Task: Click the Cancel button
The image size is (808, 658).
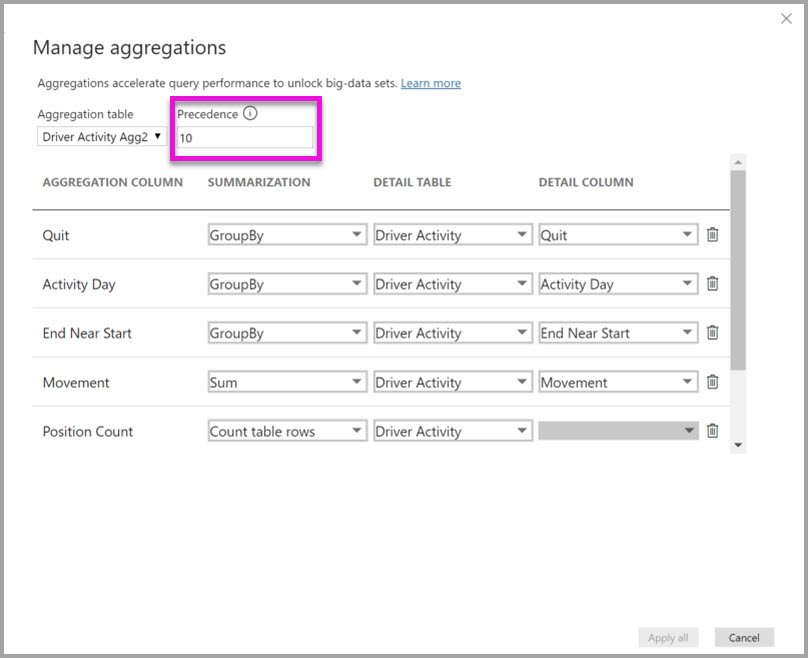Action: (x=744, y=637)
